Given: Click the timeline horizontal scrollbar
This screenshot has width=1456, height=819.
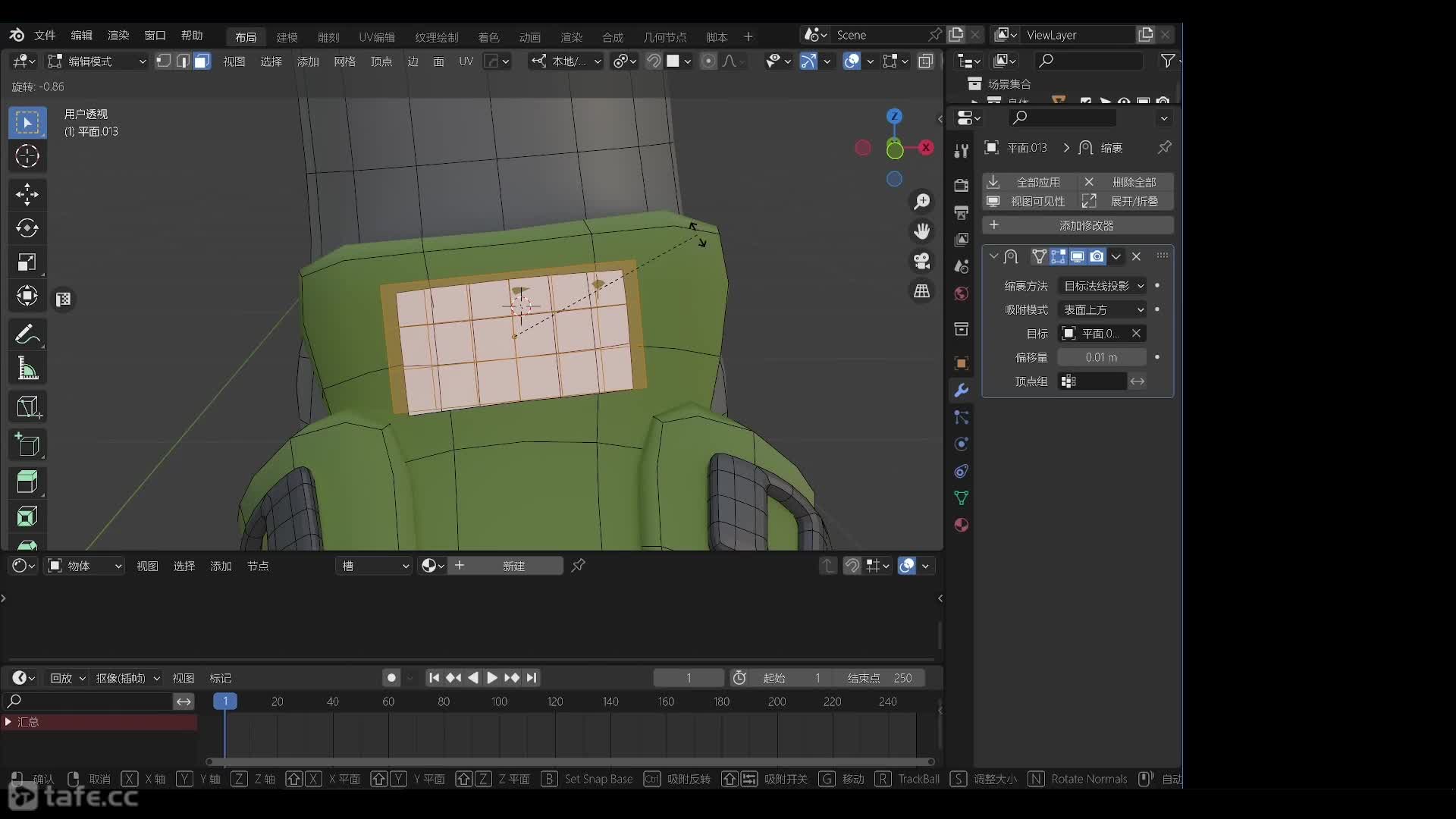Looking at the screenshot, I should click(x=570, y=761).
